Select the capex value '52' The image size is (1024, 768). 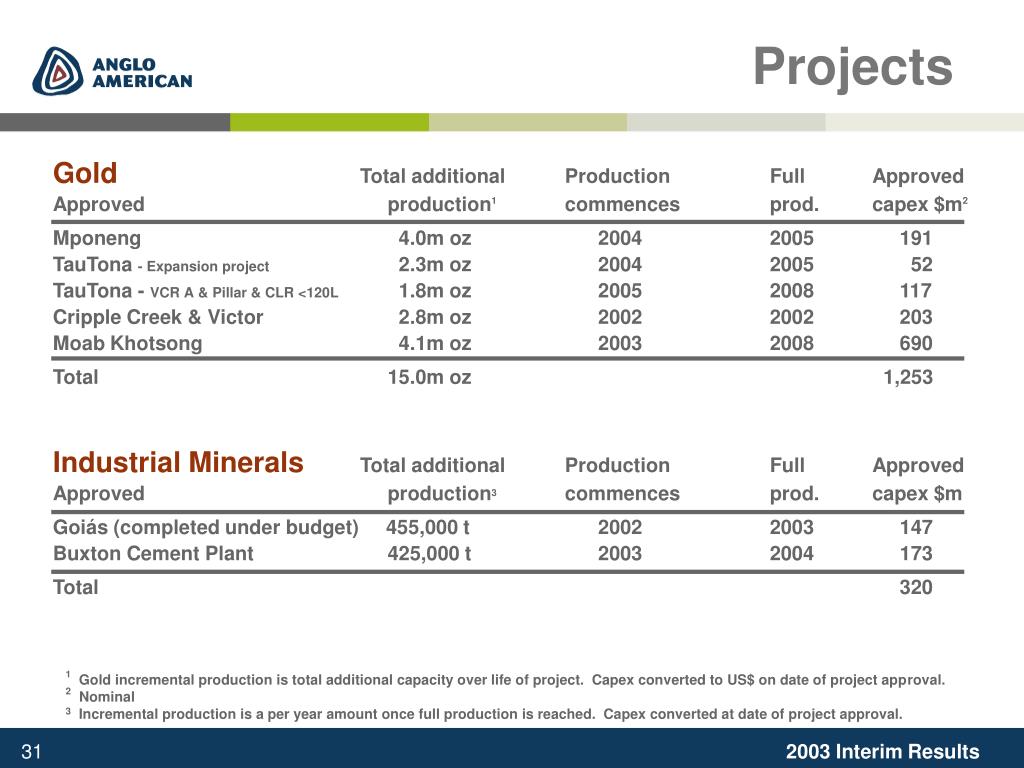click(x=921, y=264)
